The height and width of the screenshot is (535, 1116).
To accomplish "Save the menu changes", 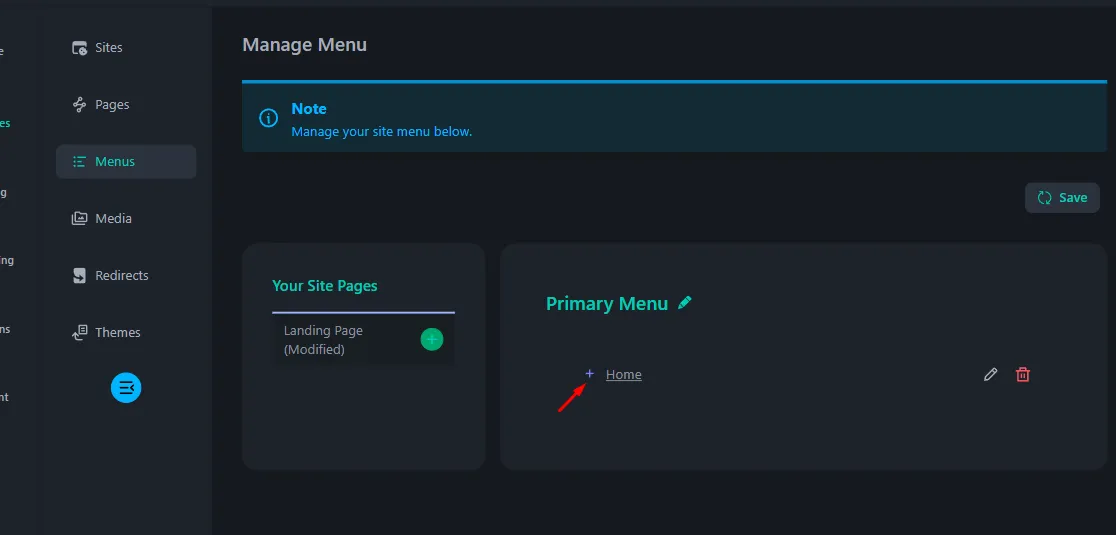I will 1062,198.
